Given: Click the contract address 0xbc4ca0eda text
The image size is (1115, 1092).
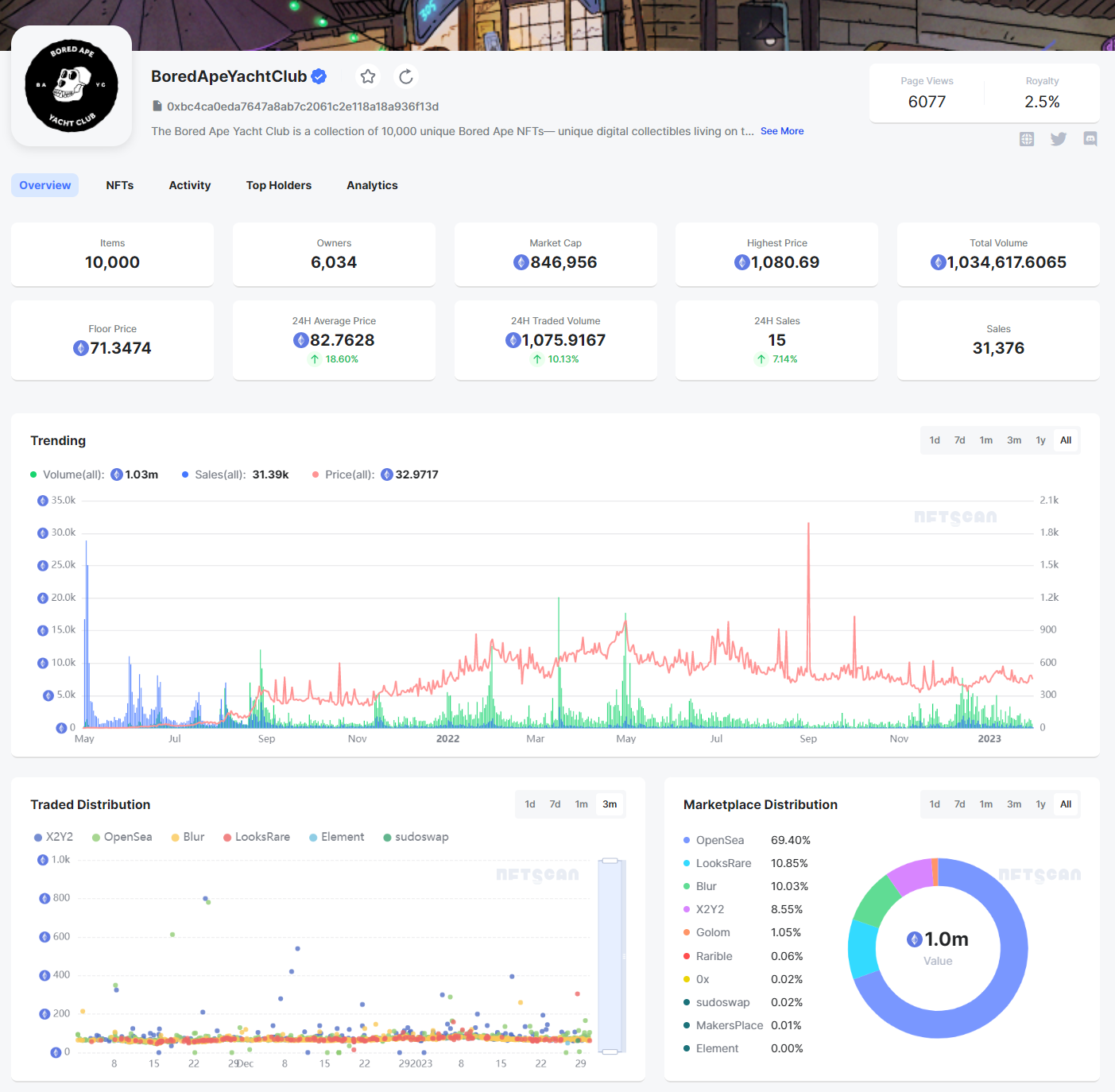Looking at the screenshot, I should click(x=303, y=106).
